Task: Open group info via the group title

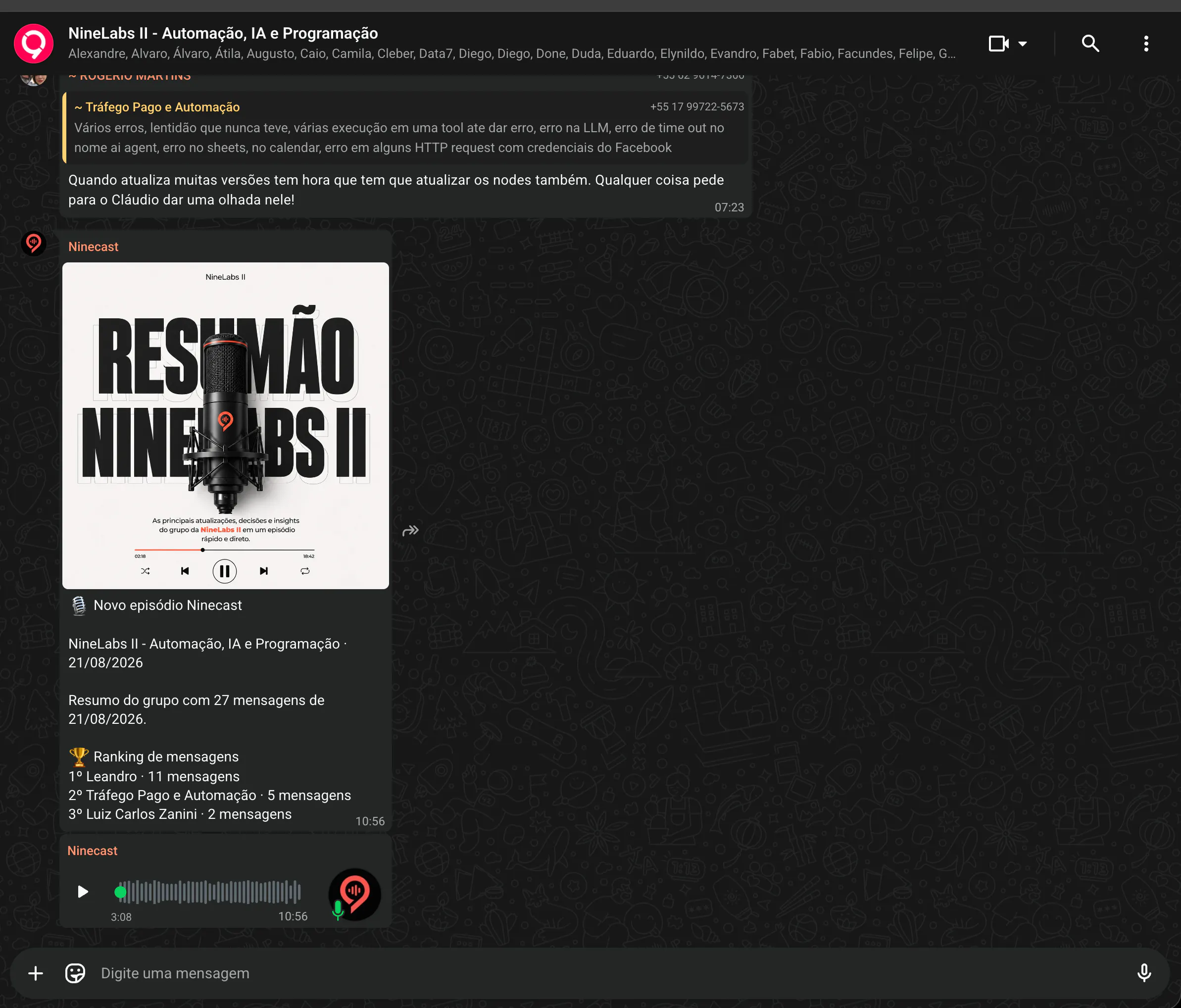Action: point(223,33)
